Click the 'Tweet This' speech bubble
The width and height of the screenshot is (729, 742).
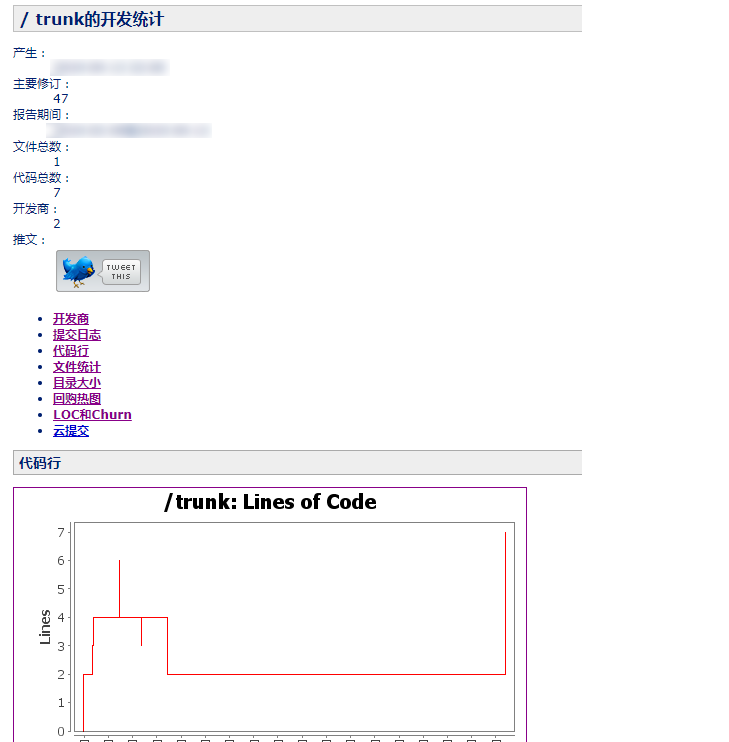[x=121, y=272]
